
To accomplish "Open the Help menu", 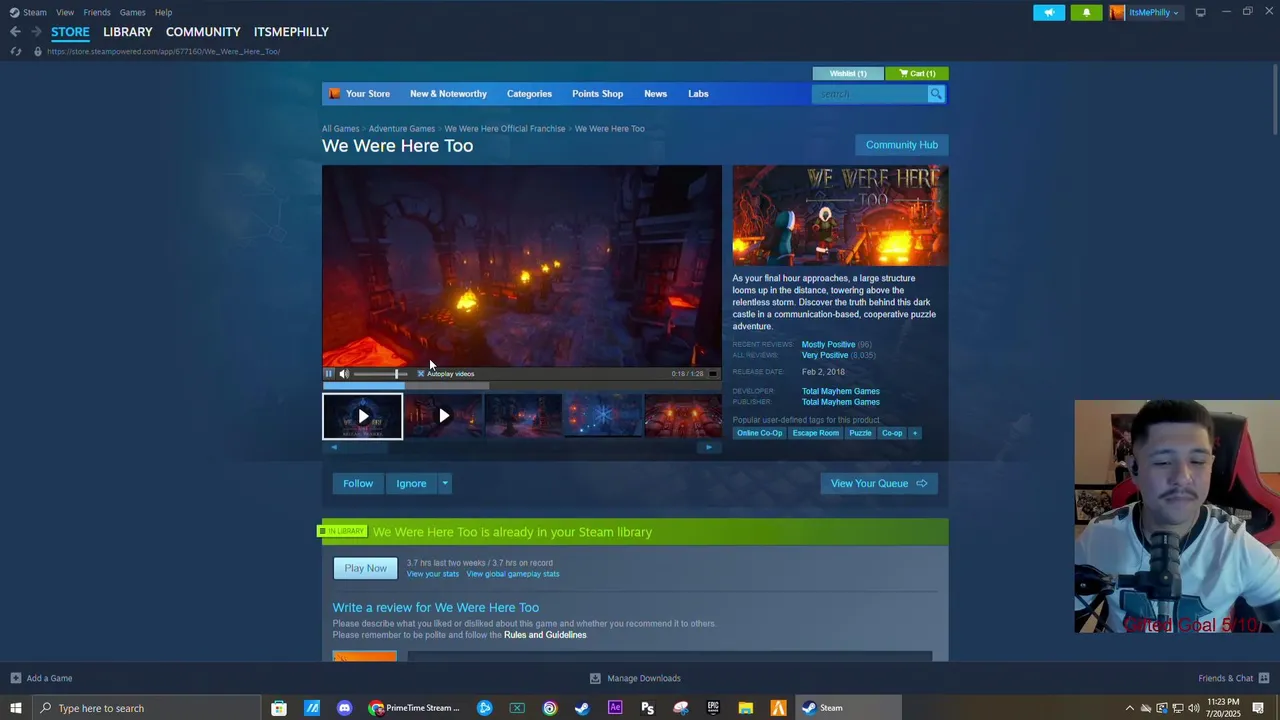I will click(163, 12).
